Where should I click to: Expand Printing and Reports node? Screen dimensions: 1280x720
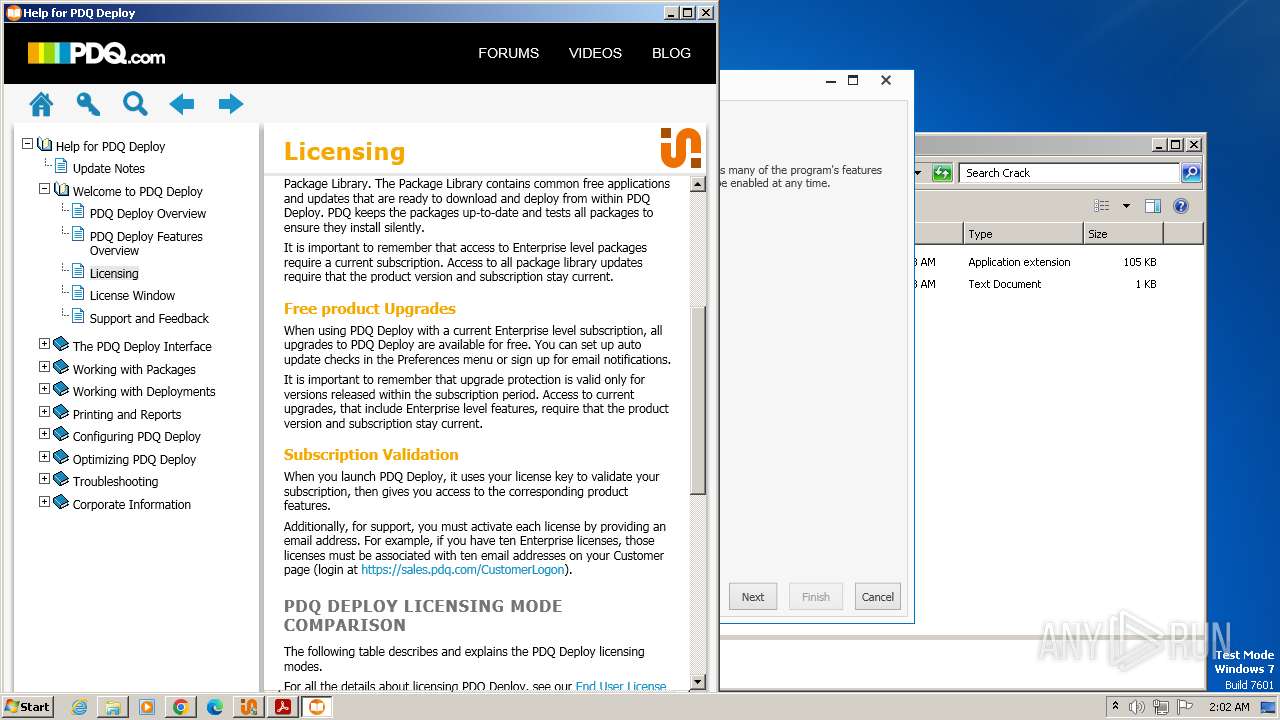coord(45,412)
